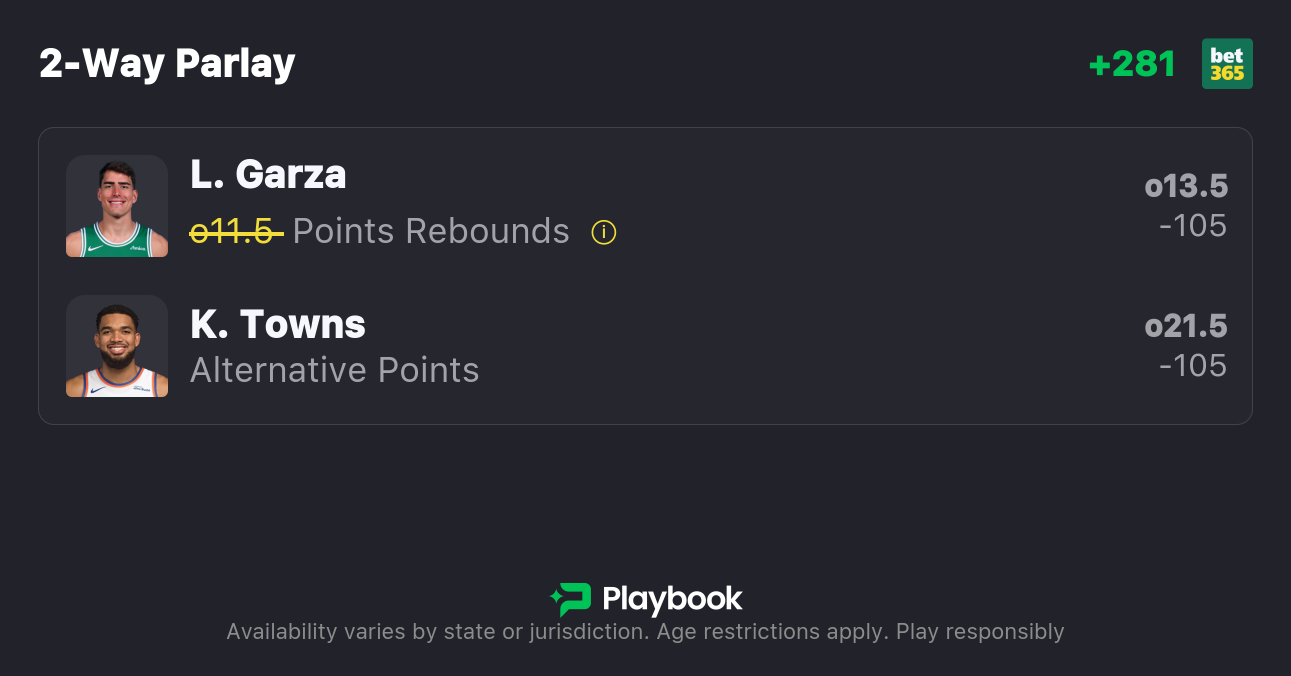The height and width of the screenshot is (676, 1291).
Task: Click the availability disclaimer text
Action: click(645, 632)
